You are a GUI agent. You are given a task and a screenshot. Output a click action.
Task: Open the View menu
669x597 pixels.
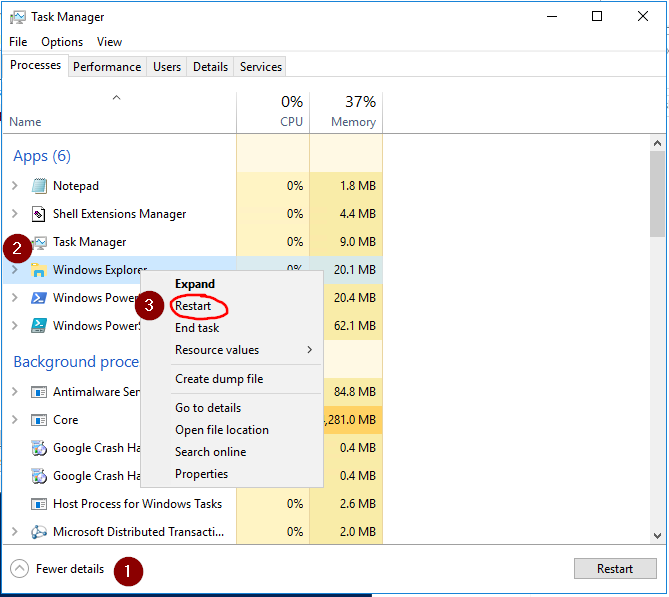pyautogui.click(x=109, y=42)
